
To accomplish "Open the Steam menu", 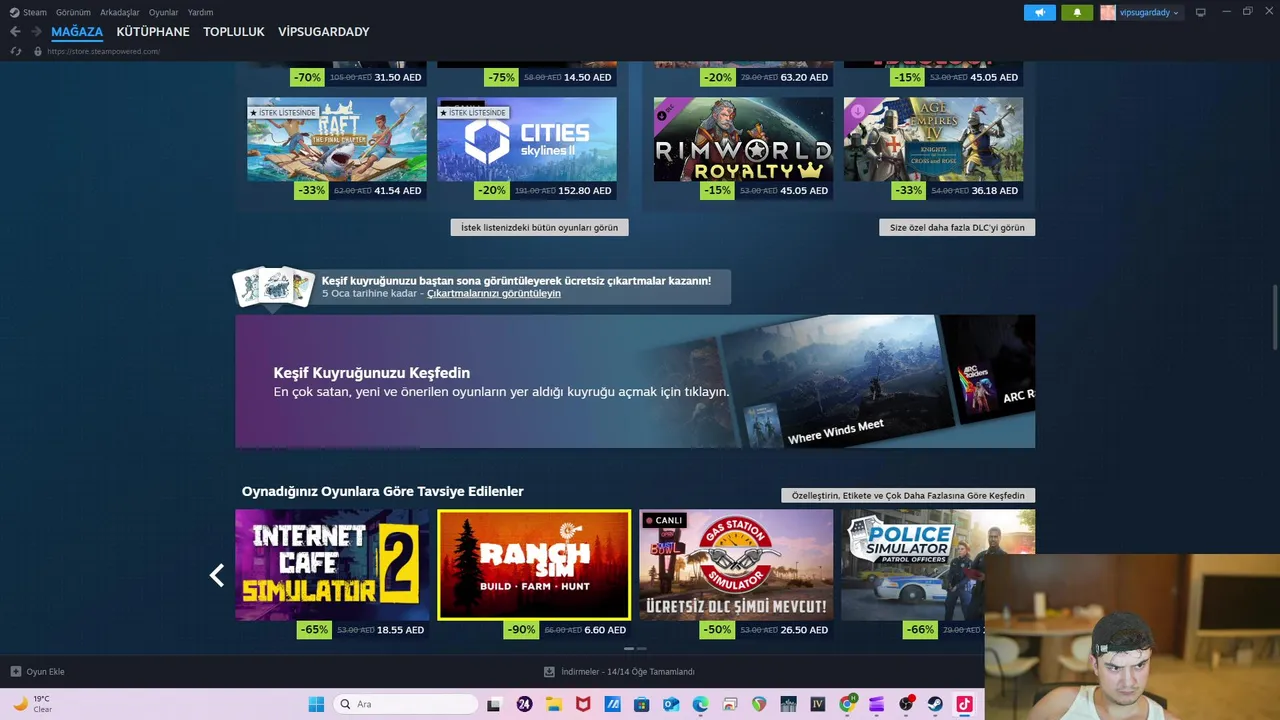I will 28,12.
